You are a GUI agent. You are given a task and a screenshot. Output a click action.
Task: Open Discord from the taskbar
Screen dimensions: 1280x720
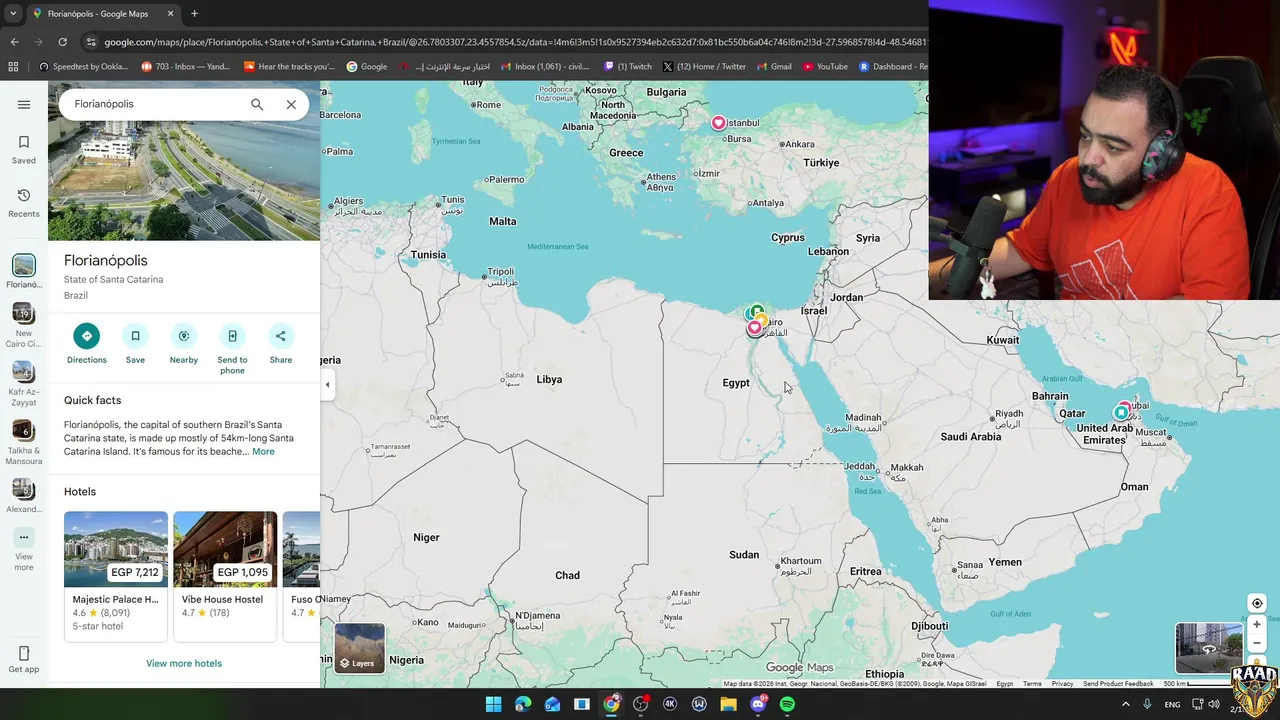(758, 704)
